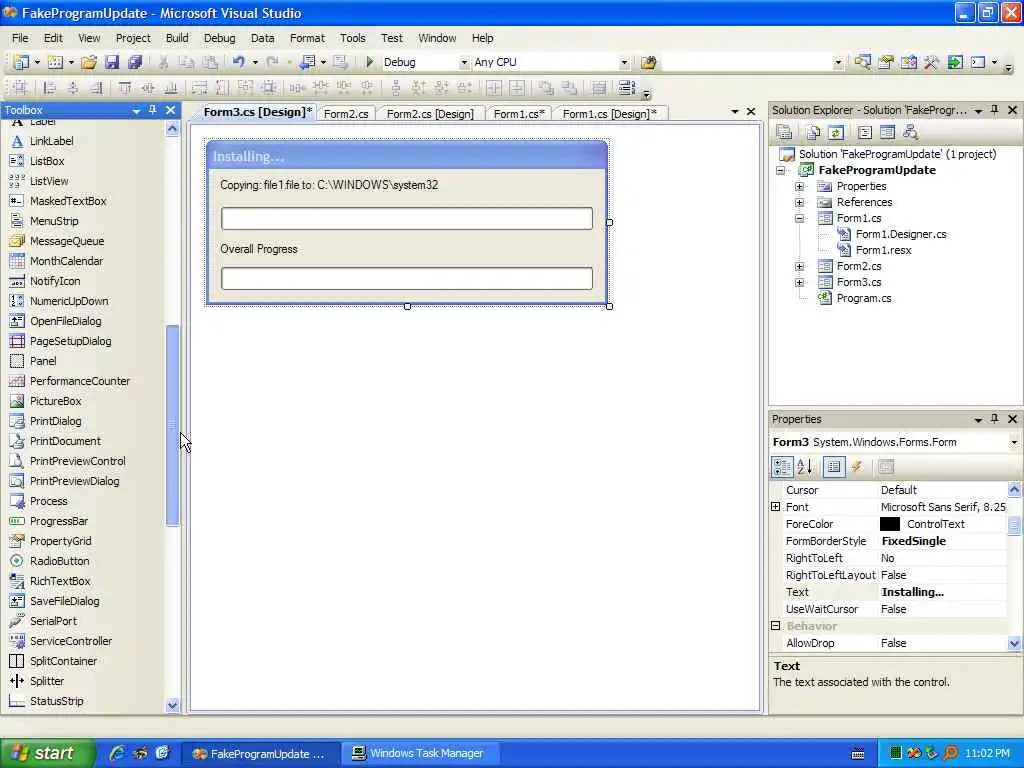The image size is (1024, 768).
Task: Expand the Form2.cs node
Action: (x=799, y=266)
